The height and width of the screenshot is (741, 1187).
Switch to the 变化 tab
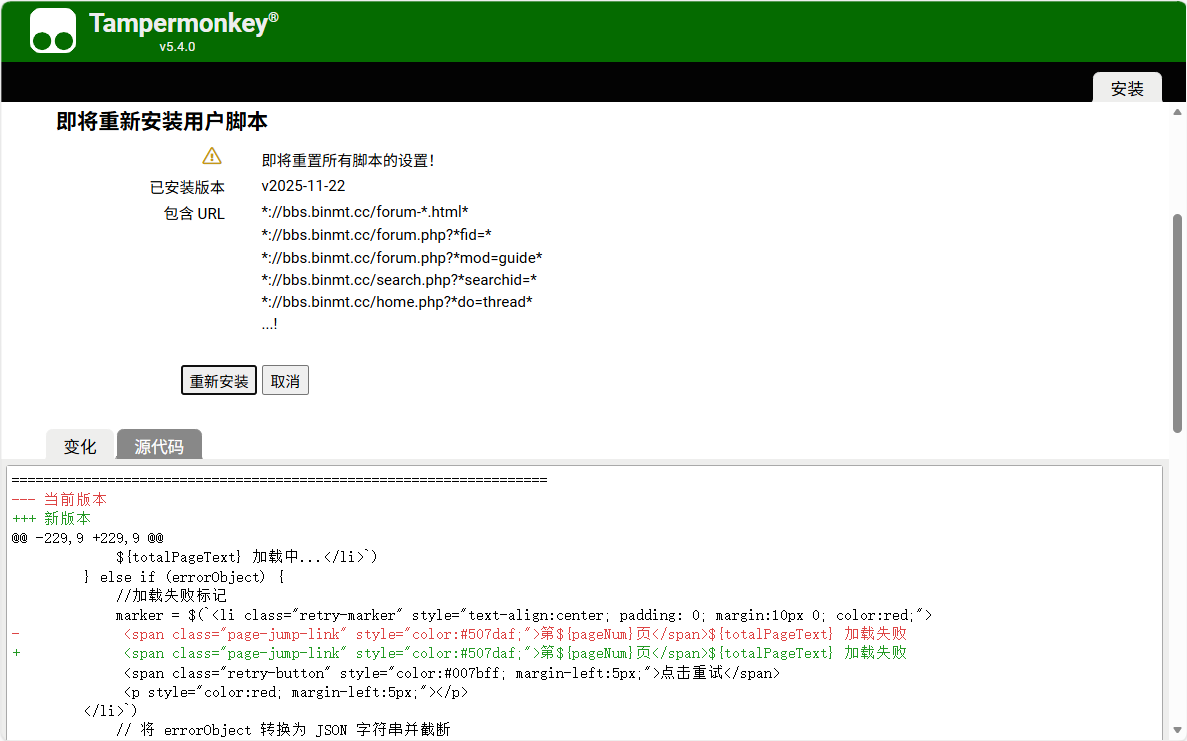[x=80, y=446]
